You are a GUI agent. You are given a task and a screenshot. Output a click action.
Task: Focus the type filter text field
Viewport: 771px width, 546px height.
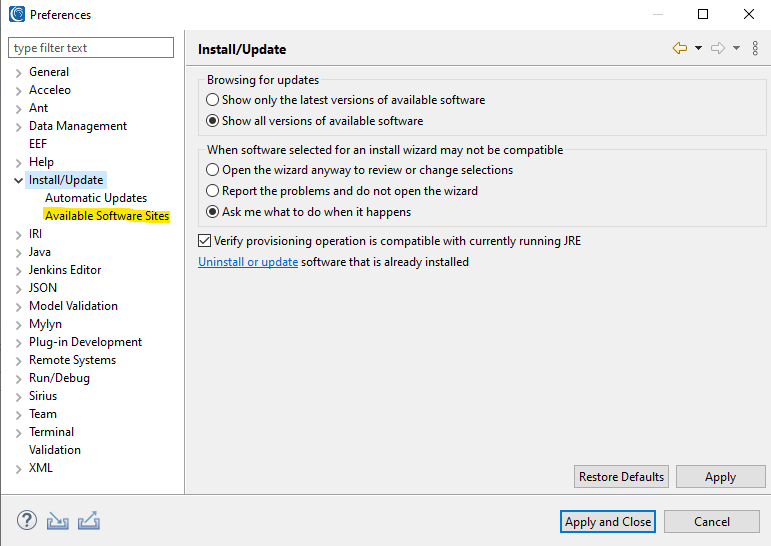[x=91, y=48]
